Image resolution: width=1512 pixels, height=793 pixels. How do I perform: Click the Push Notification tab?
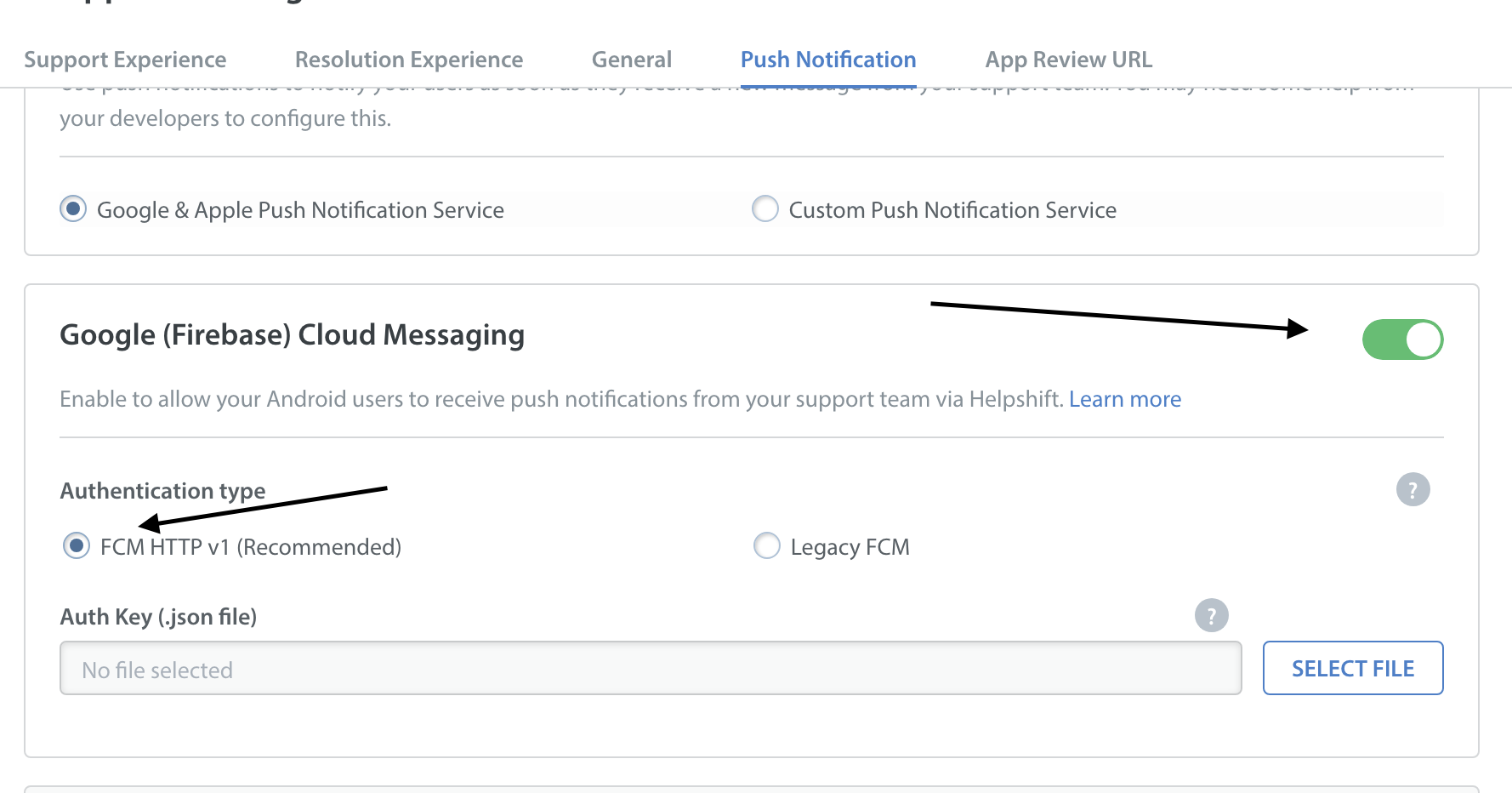827,60
